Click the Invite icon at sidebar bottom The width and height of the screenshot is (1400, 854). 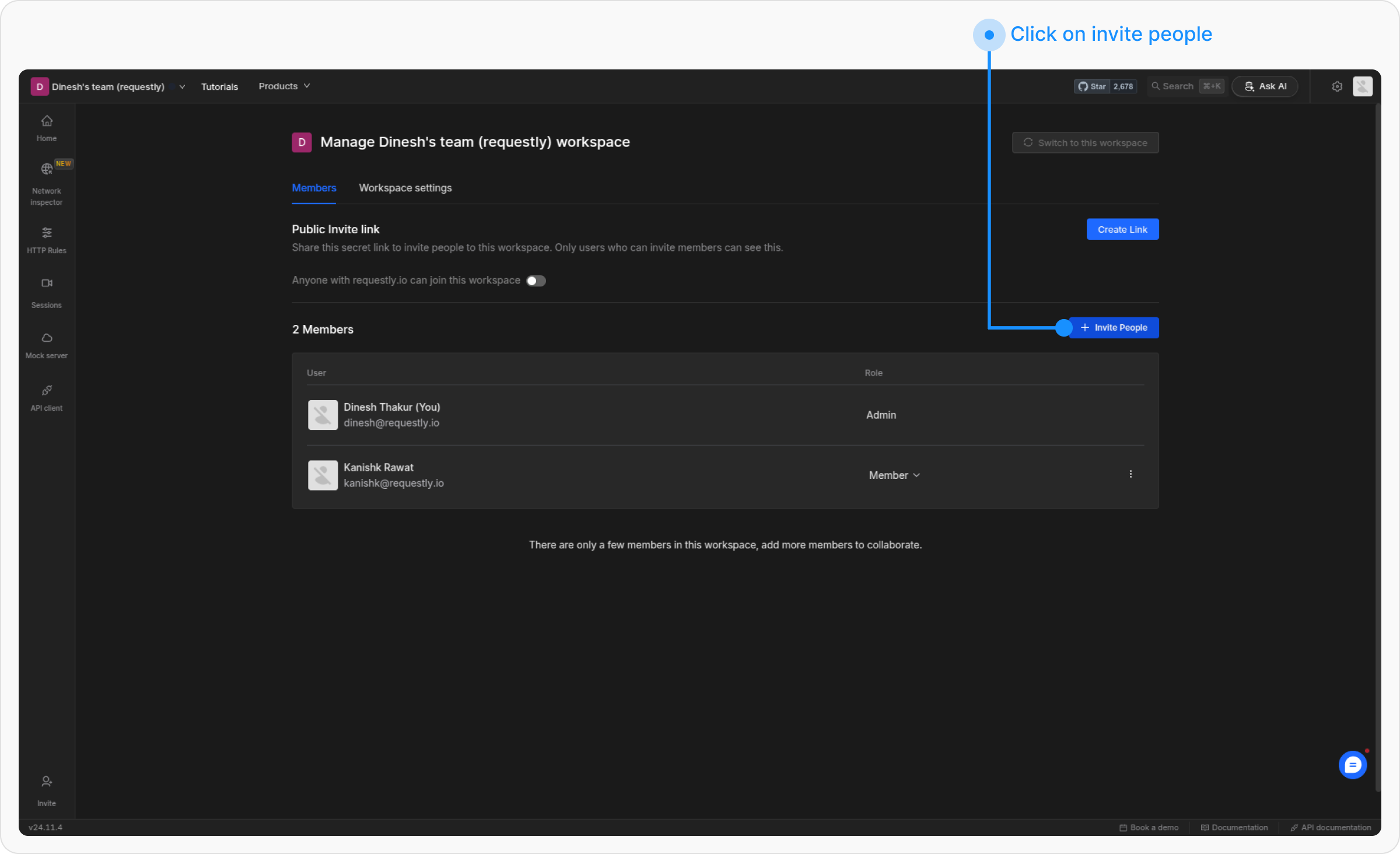pyautogui.click(x=47, y=790)
